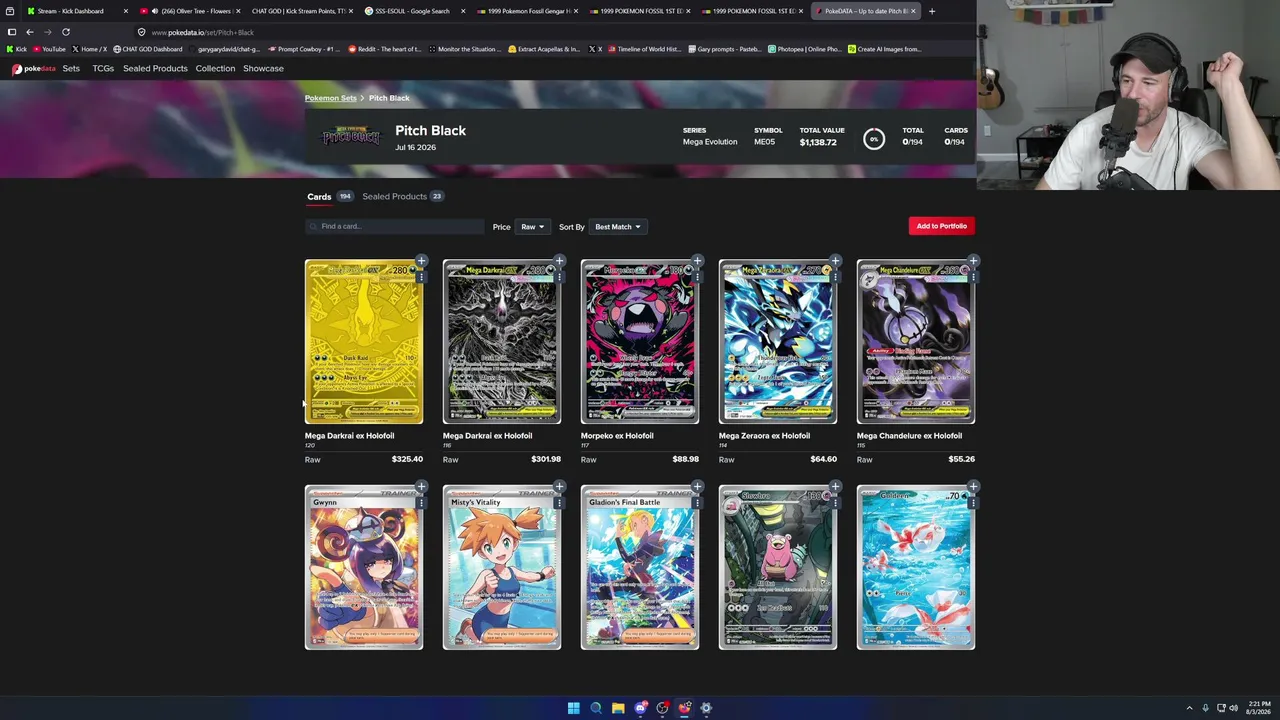Screen dimensions: 1280x720
Task: Click the Find a card search field
Action: (394, 227)
